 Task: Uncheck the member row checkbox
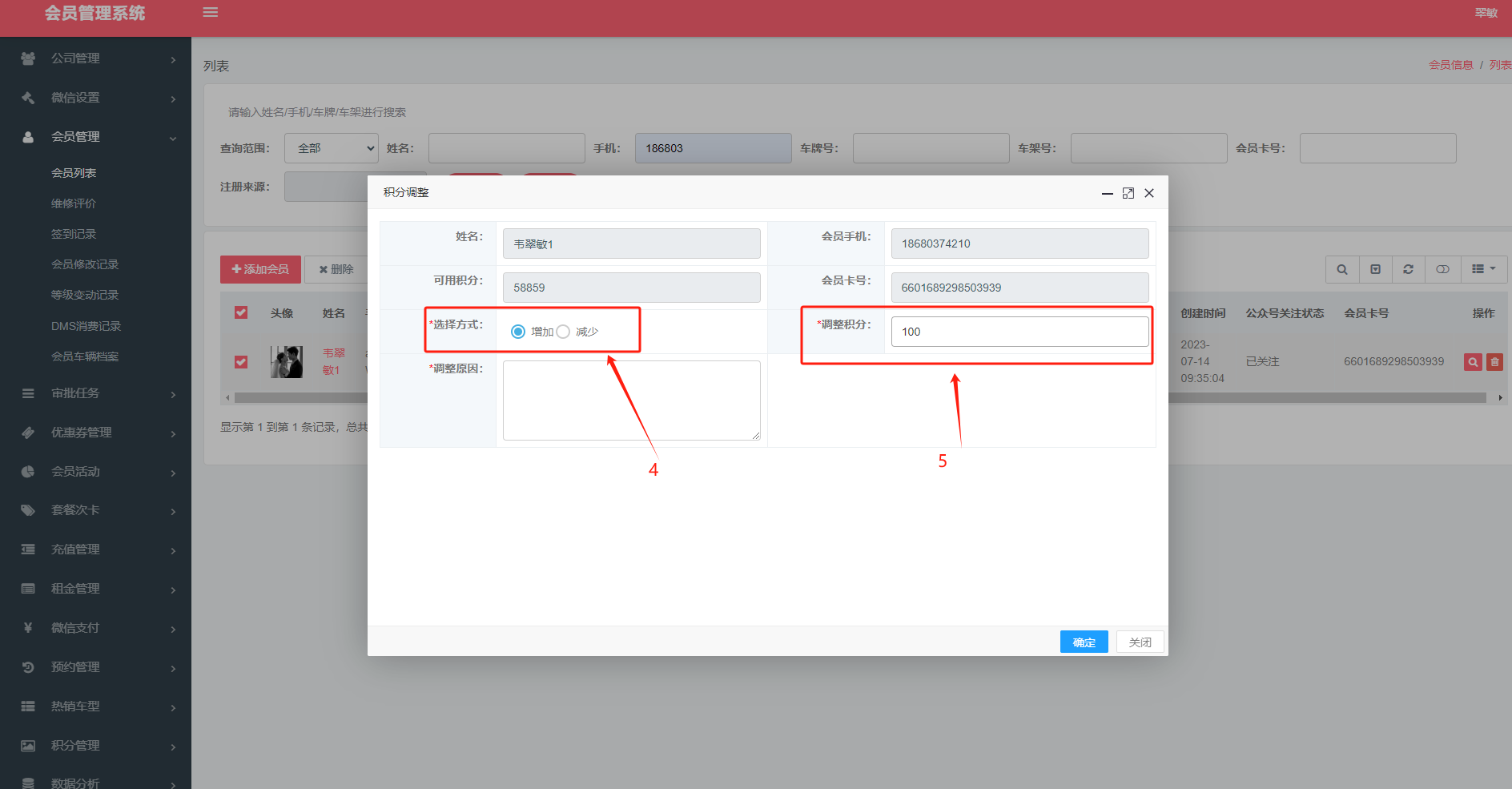click(x=241, y=362)
